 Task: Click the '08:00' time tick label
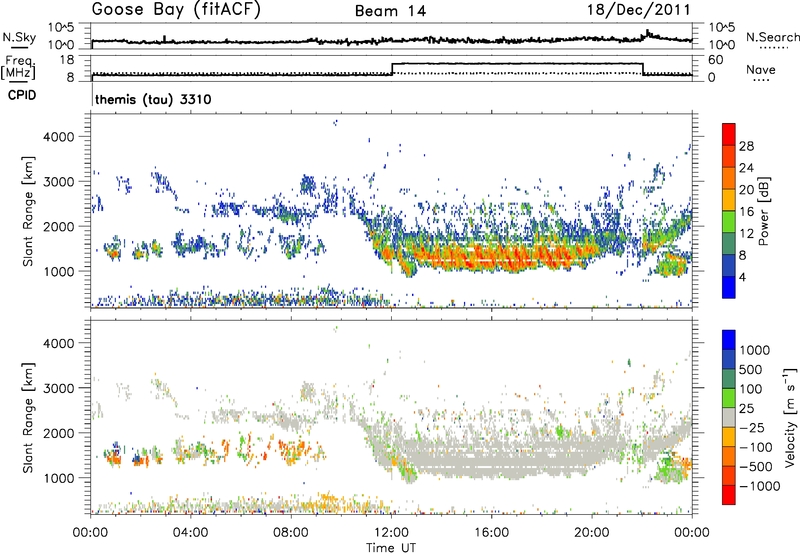click(291, 533)
